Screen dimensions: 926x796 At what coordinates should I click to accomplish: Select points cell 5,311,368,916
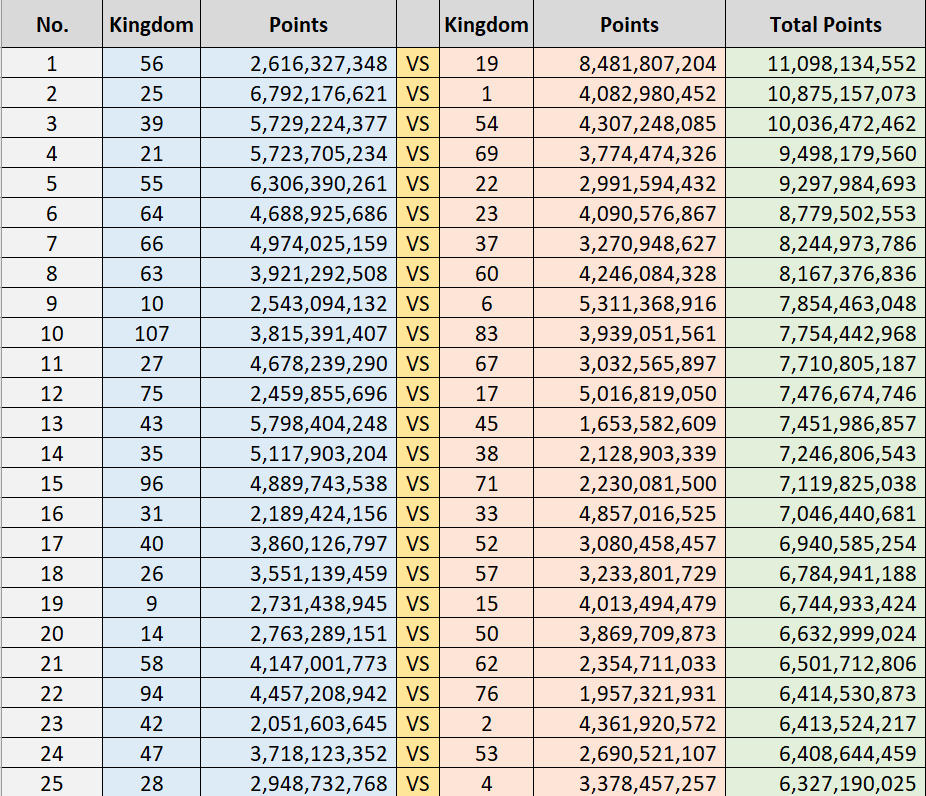click(x=629, y=305)
